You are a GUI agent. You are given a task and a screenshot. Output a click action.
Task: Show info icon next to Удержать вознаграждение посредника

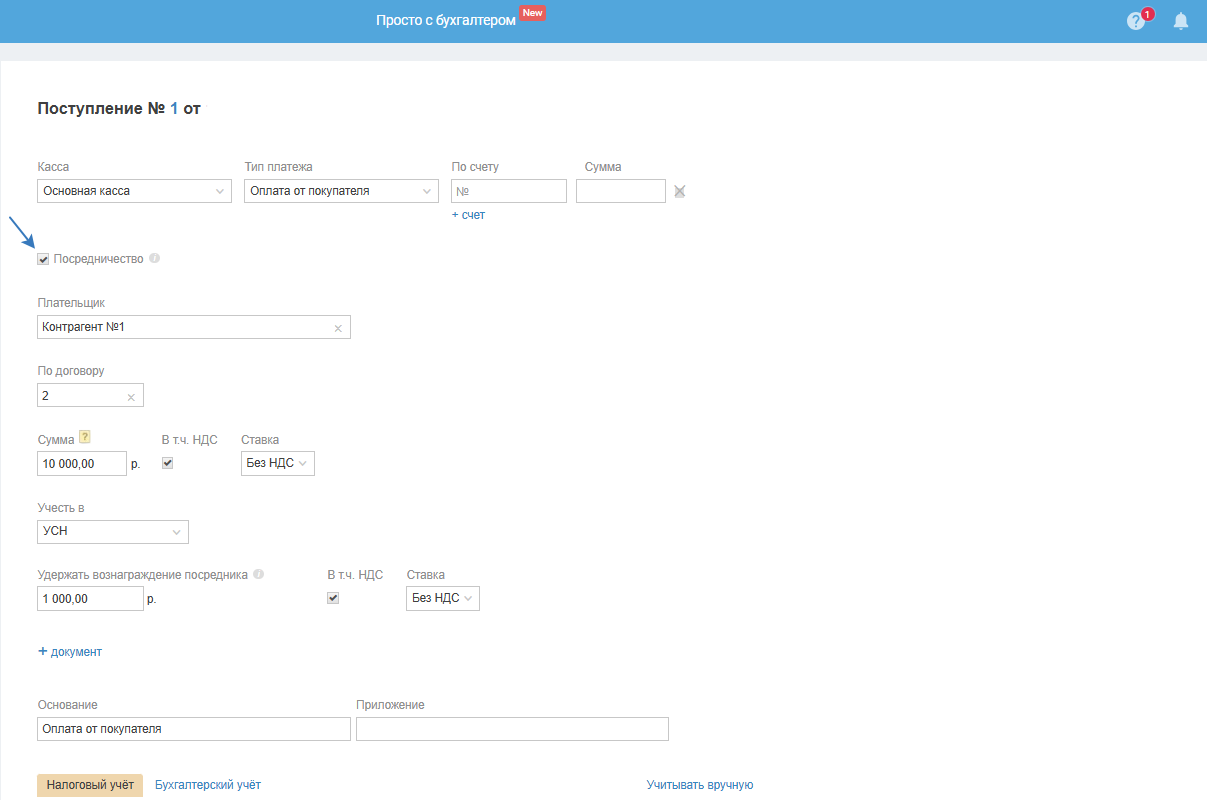(258, 574)
